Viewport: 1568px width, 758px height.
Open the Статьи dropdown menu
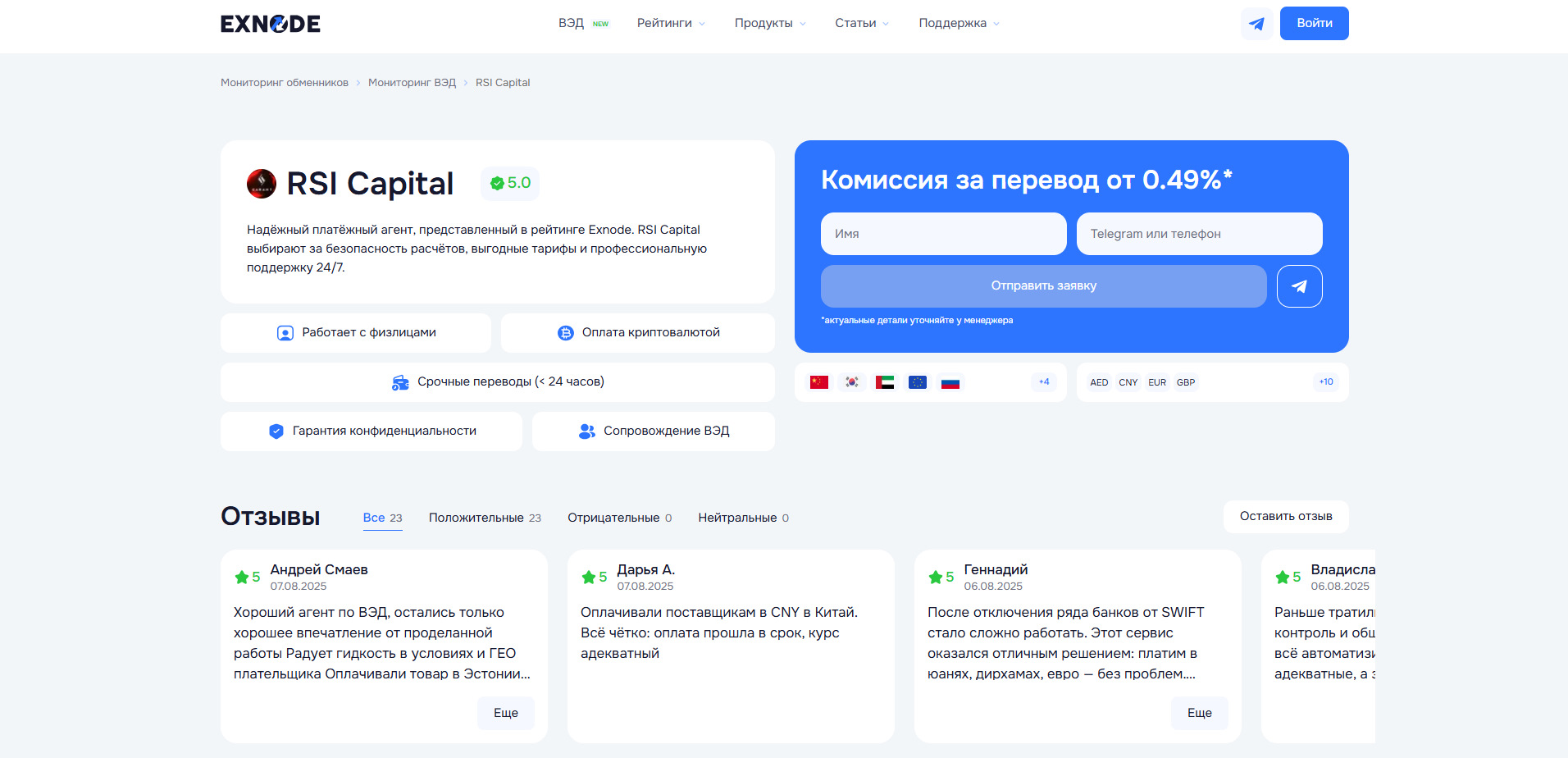pyautogui.click(x=862, y=24)
